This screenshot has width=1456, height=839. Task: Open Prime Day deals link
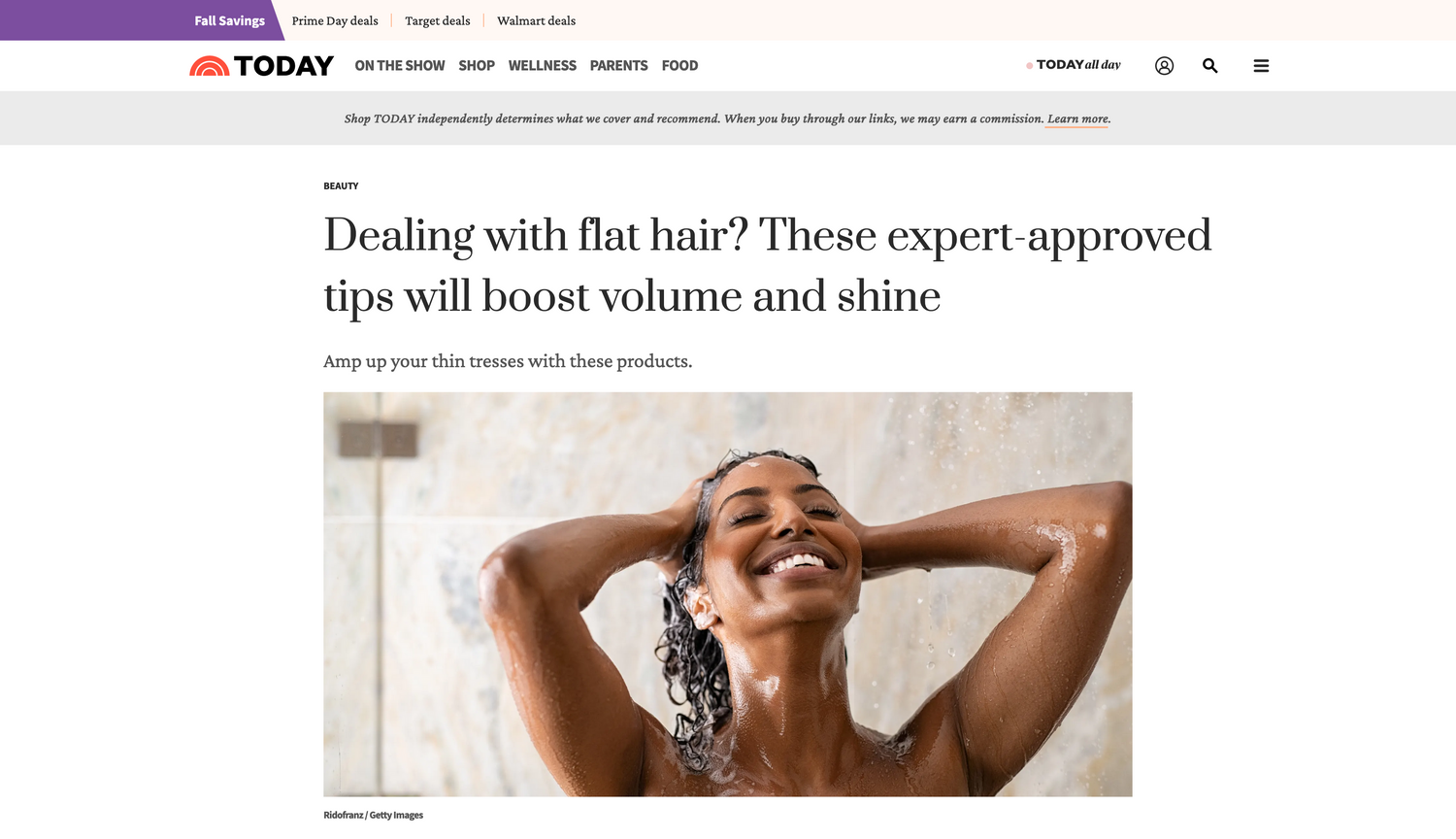(x=335, y=20)
